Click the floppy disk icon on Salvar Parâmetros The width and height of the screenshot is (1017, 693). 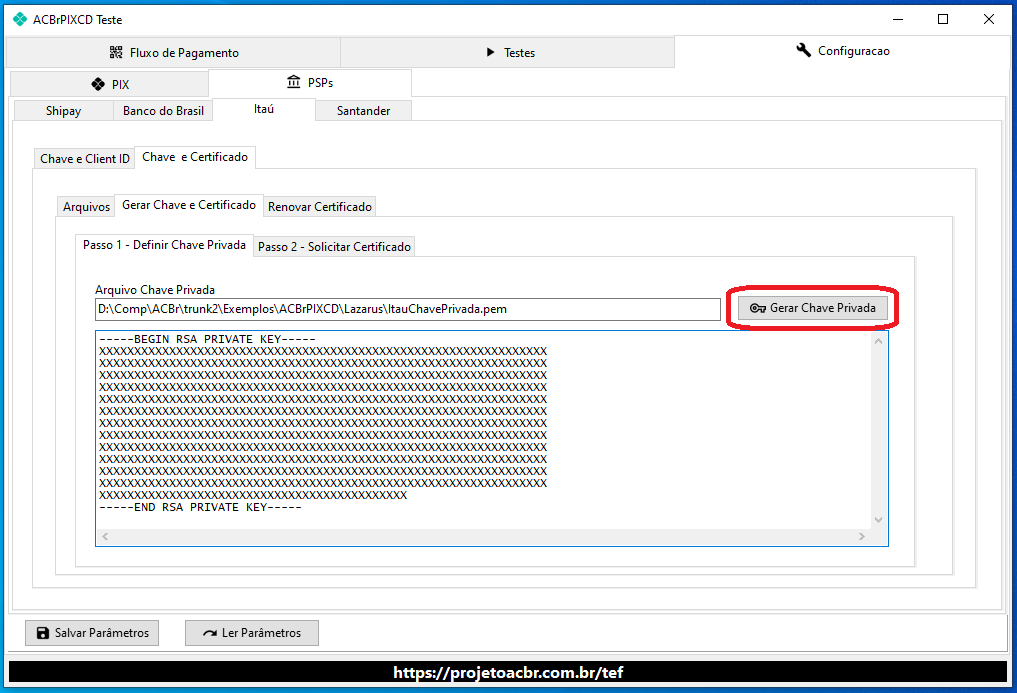[43, 633]
